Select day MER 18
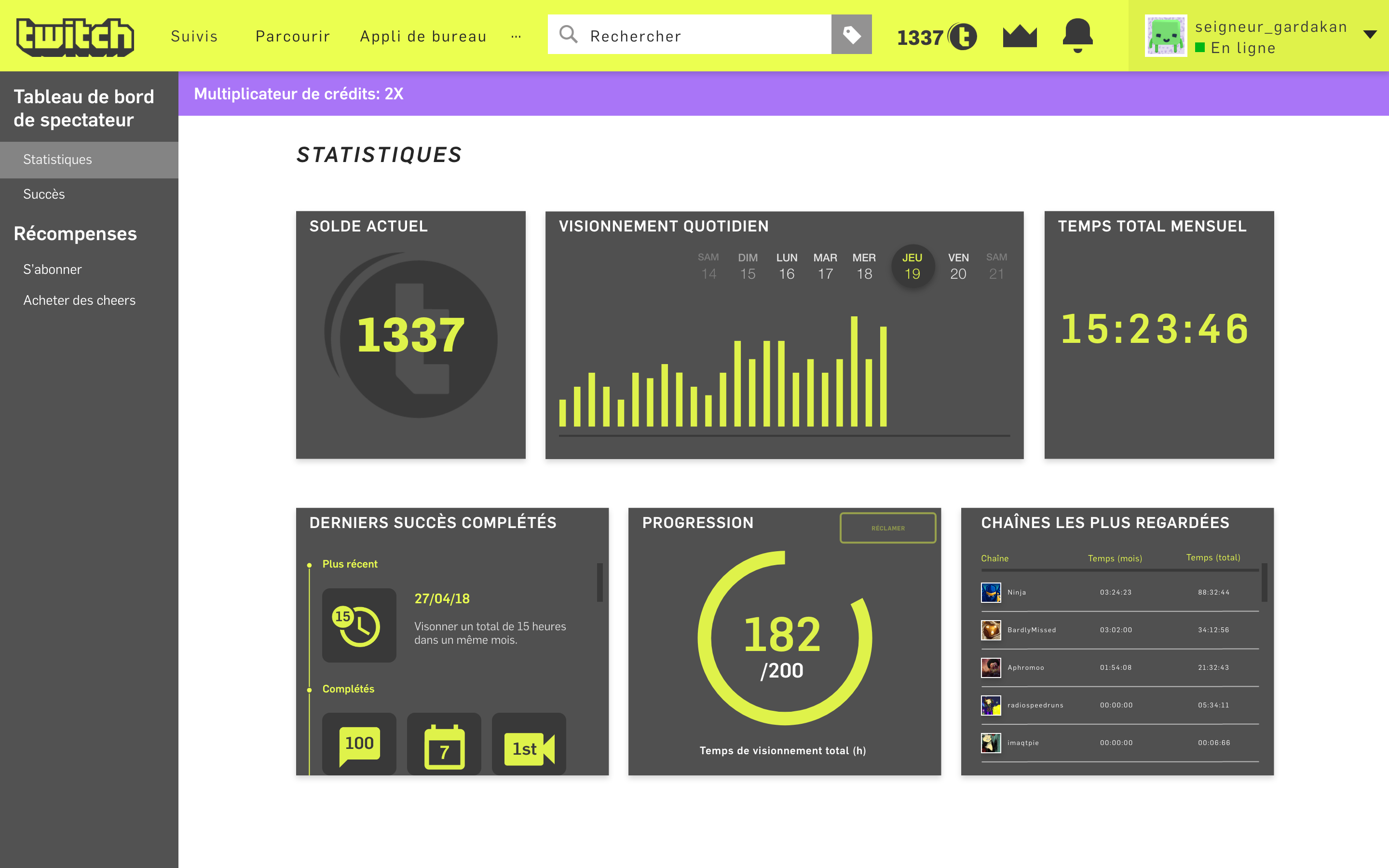The width and height of the screenshot is (1389, 868). click(x=864, y=266)
